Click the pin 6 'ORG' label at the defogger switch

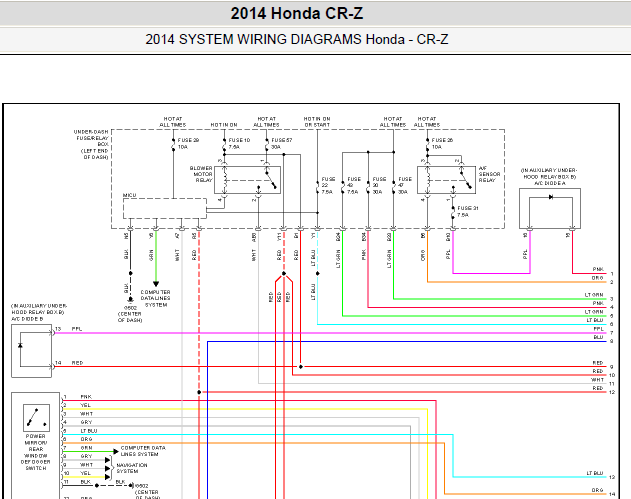pos(86,439)
